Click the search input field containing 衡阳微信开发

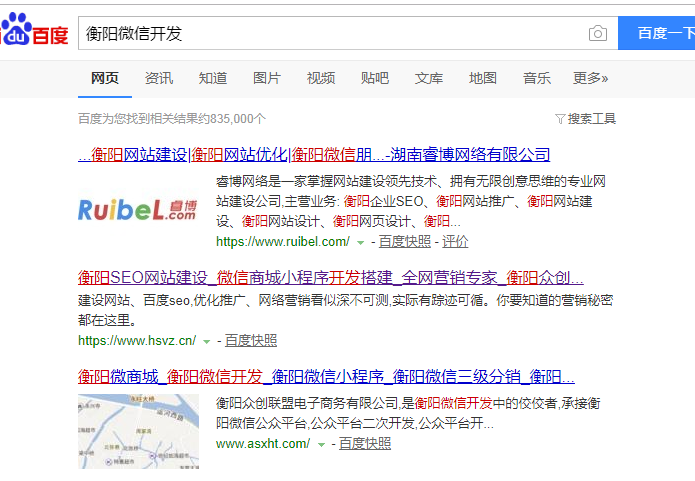click(330, 33)
